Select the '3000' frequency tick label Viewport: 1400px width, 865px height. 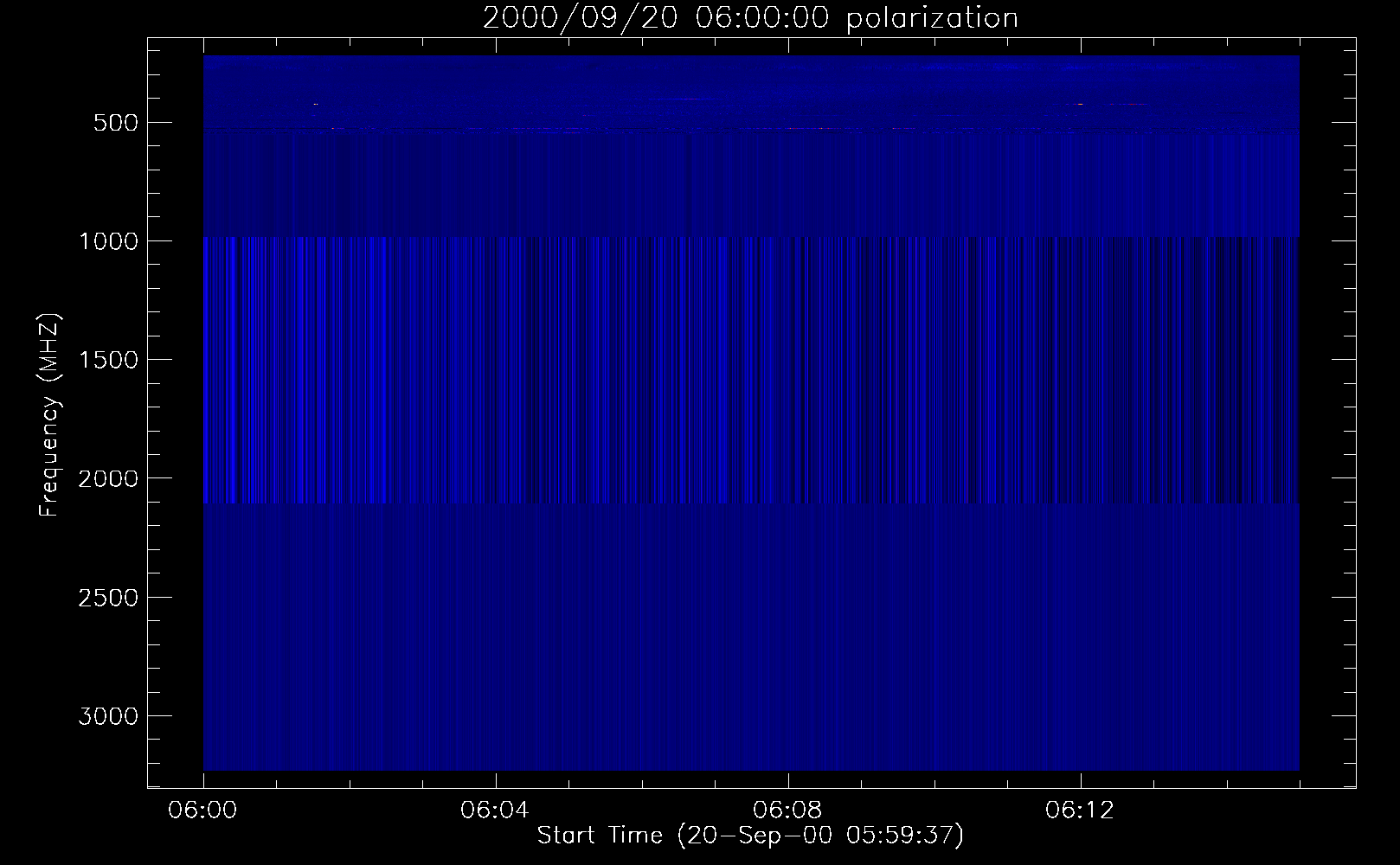(x=108, y=716)
